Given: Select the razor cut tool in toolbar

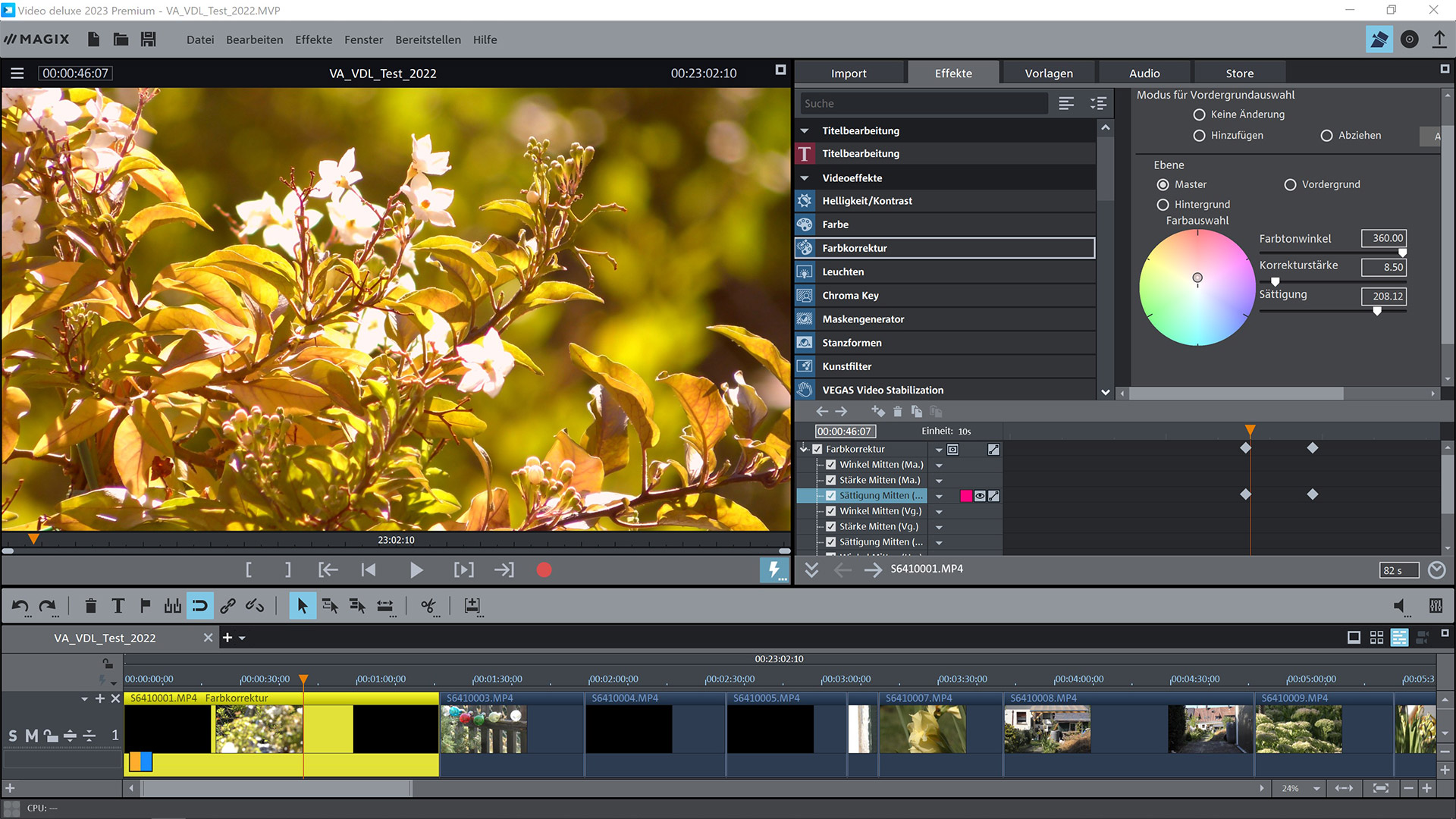Looking at the screenshot, I should (428, 605).
